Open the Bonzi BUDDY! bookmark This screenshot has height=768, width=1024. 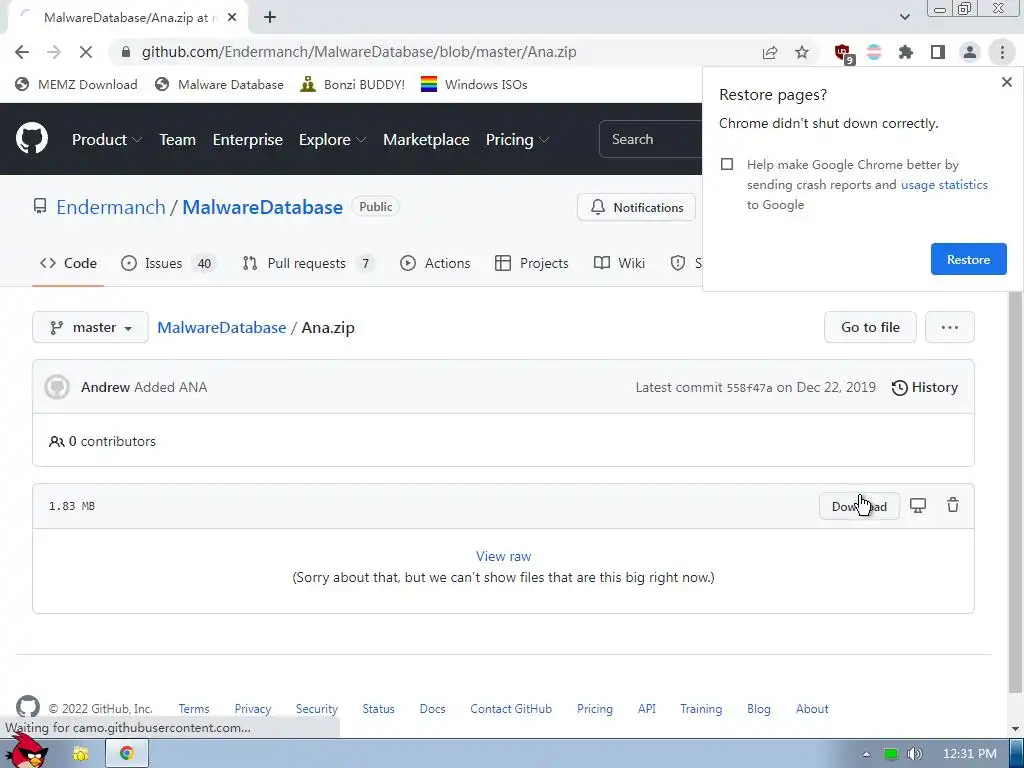[353, 84]
